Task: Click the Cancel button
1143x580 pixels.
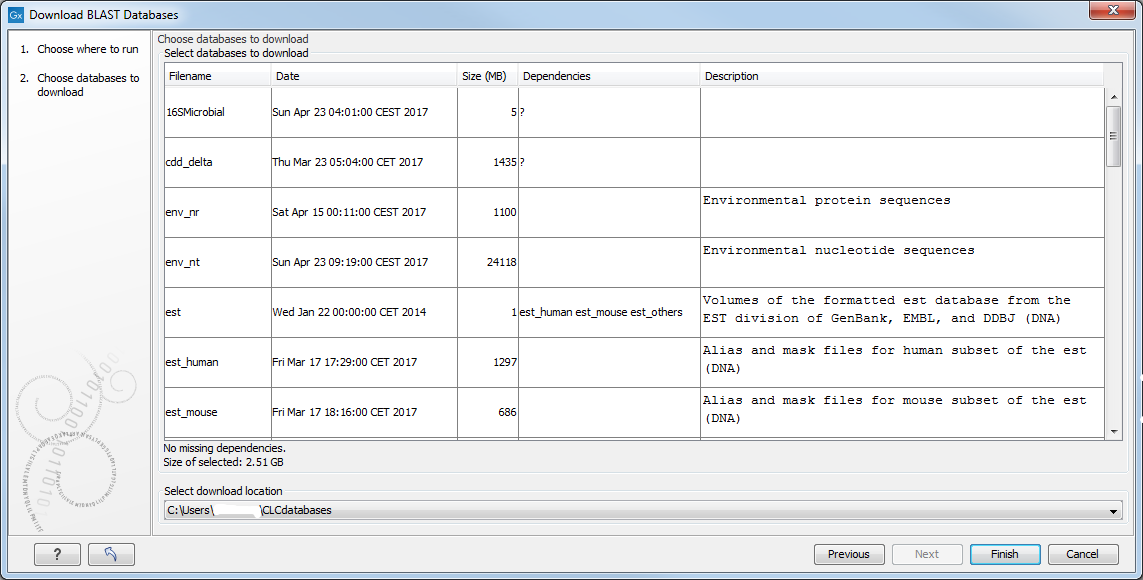Action: coord(1082,554)
